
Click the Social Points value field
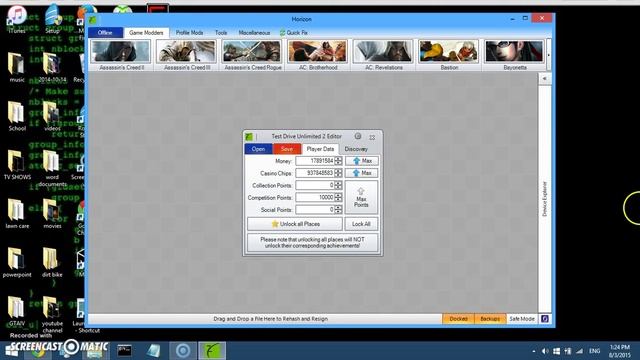[x=315, y=210]
